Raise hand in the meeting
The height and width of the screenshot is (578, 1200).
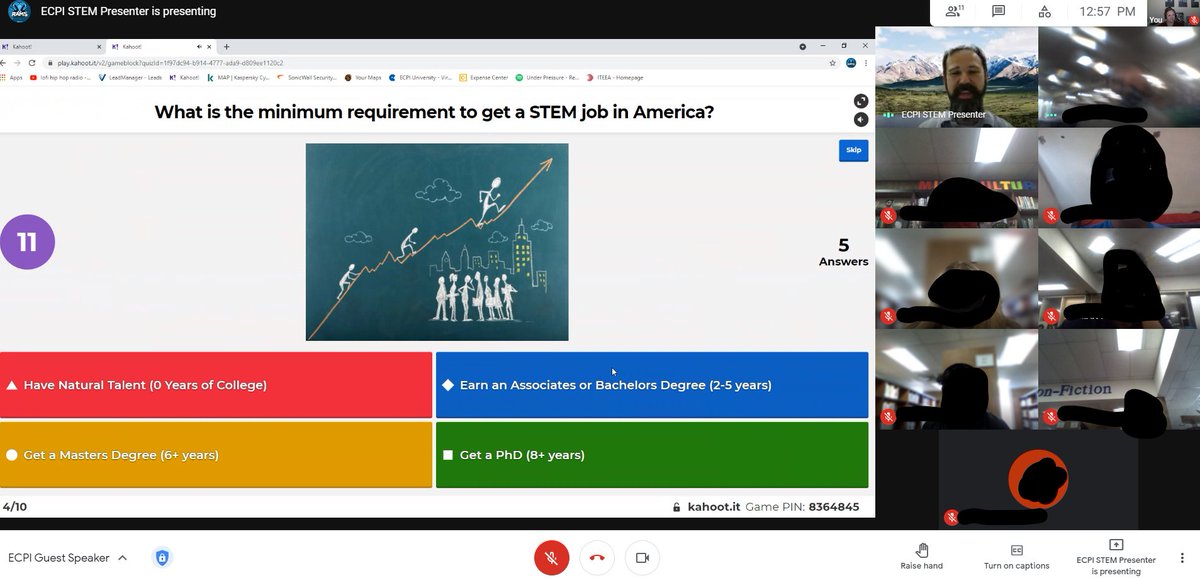click(921, 556)
